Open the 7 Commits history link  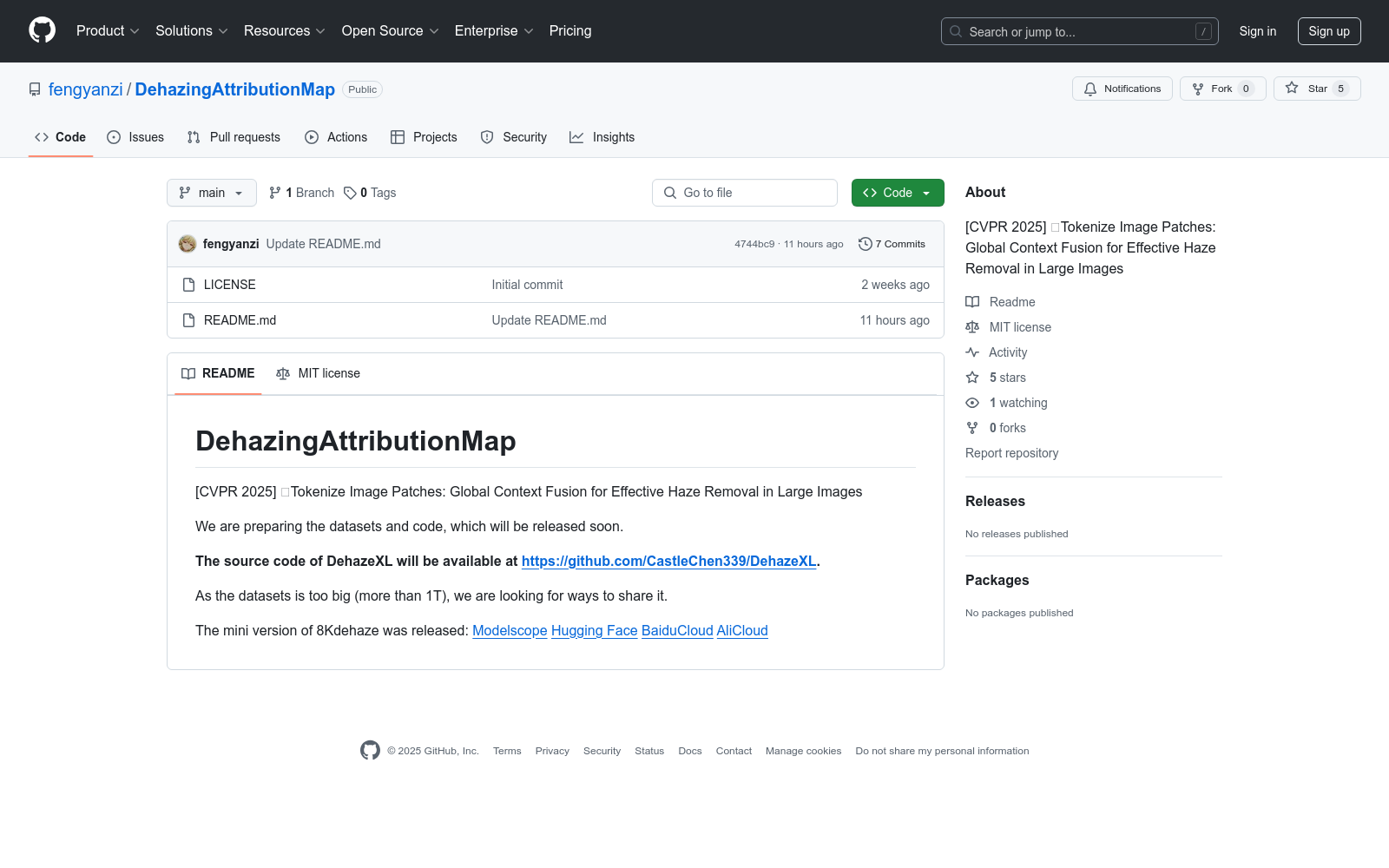[892, 244]
